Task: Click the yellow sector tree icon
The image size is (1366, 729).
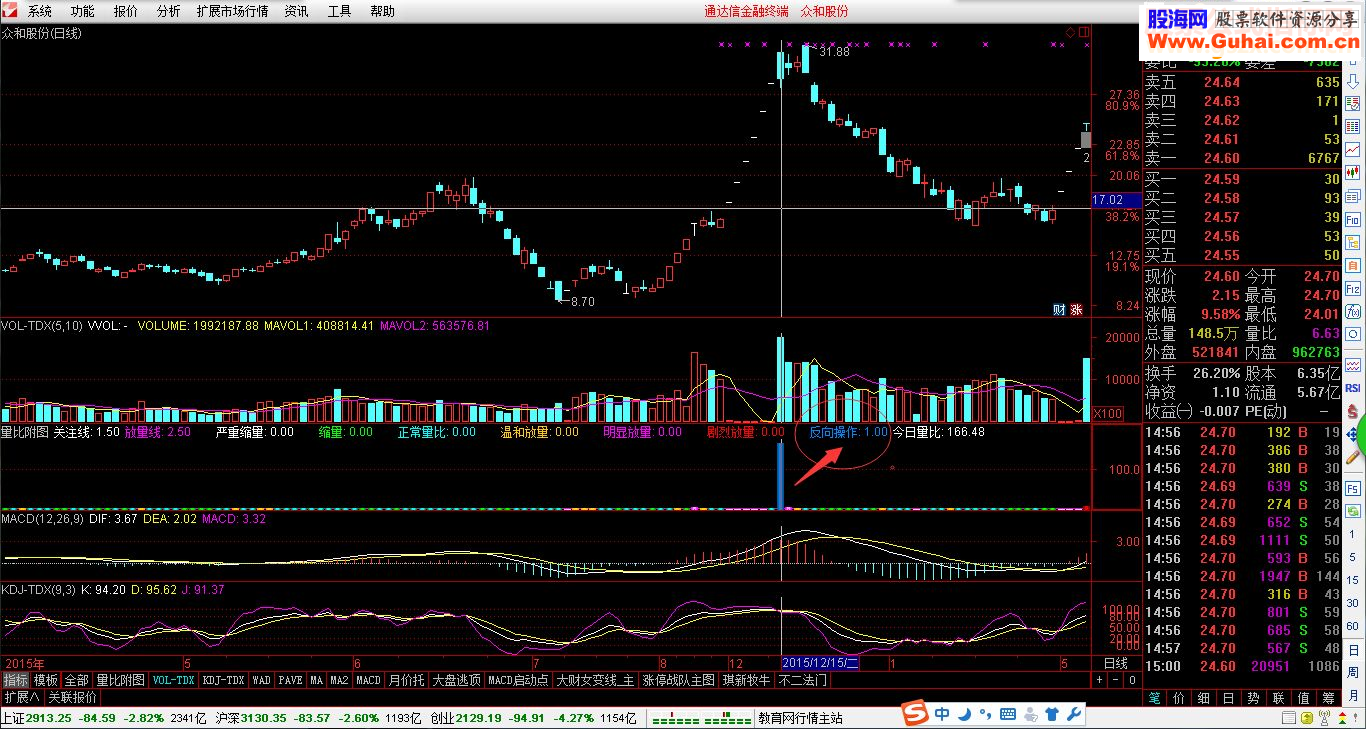Action: 1352,242
